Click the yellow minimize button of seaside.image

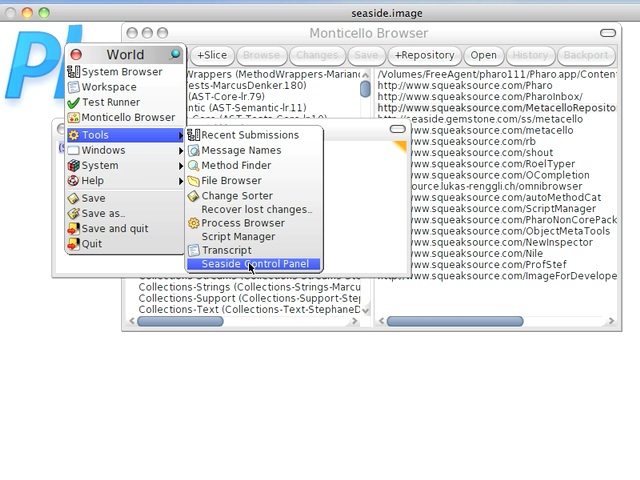27,13
